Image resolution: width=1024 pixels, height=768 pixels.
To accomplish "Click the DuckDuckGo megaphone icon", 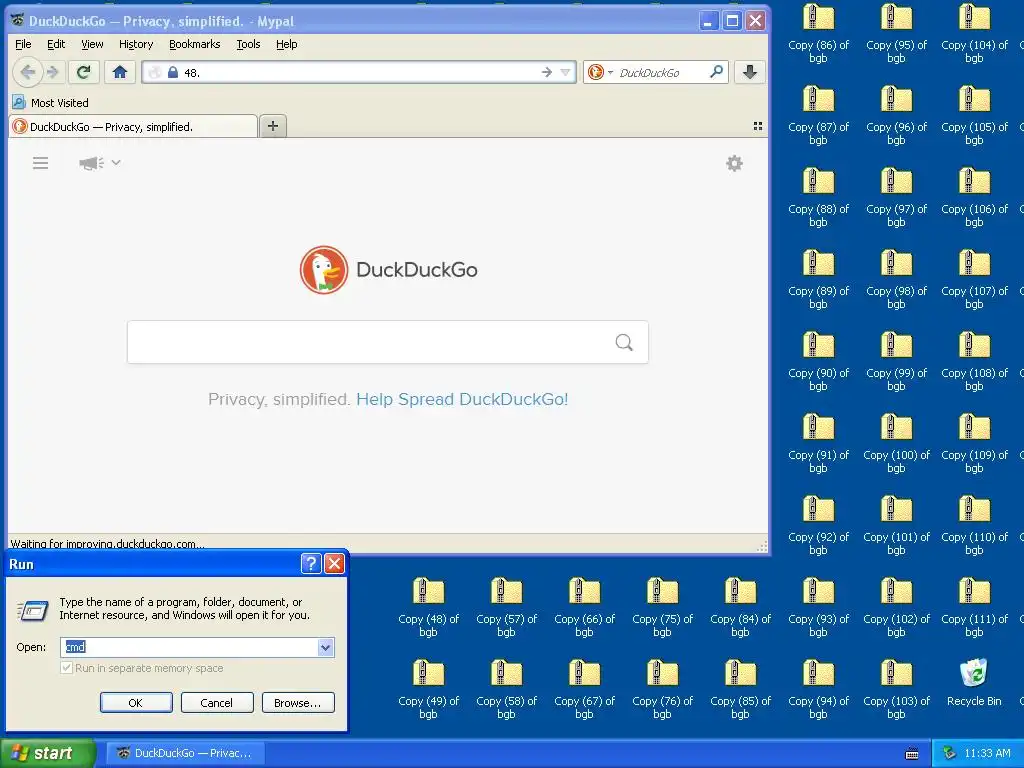I will pyautogui.click(x=91, y=163).
